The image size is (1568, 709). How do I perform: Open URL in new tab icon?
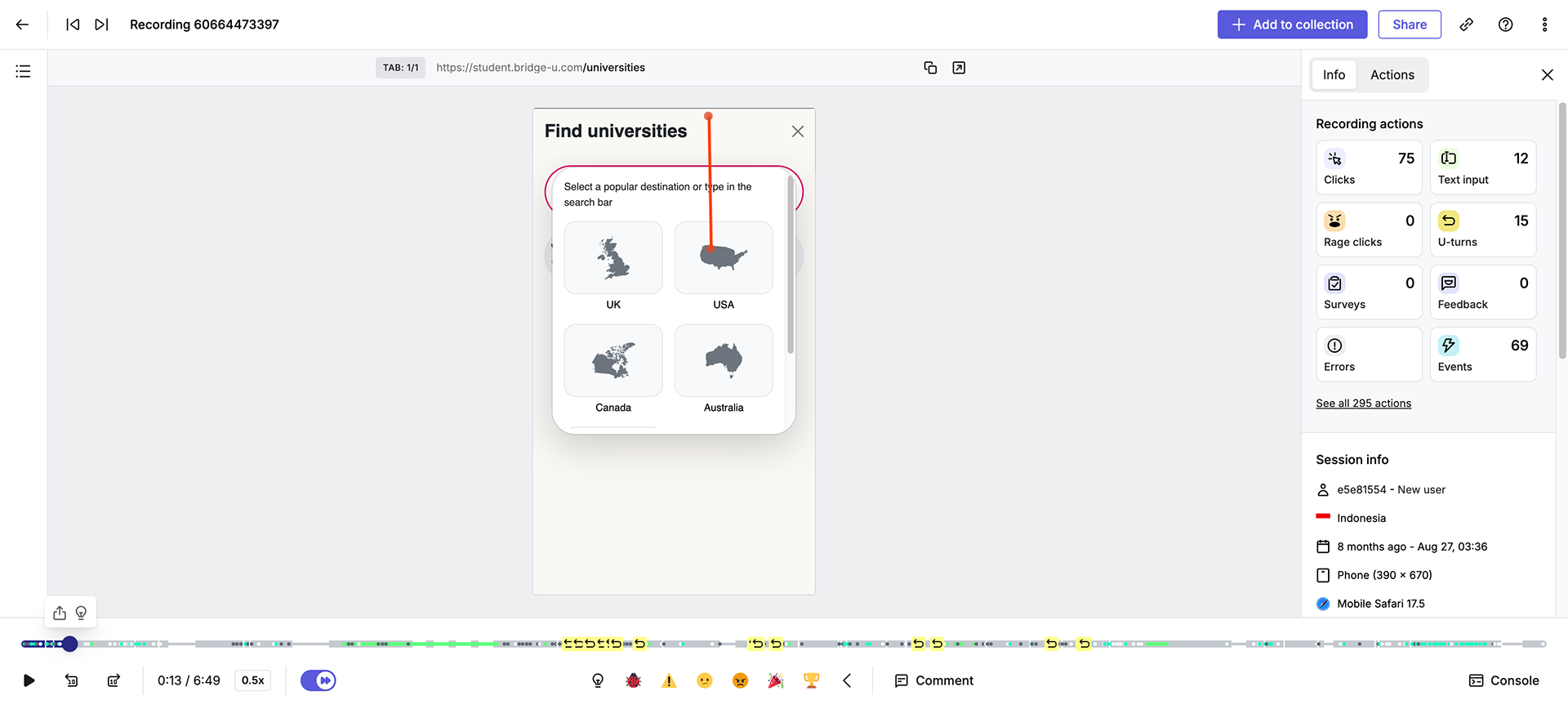959,68
